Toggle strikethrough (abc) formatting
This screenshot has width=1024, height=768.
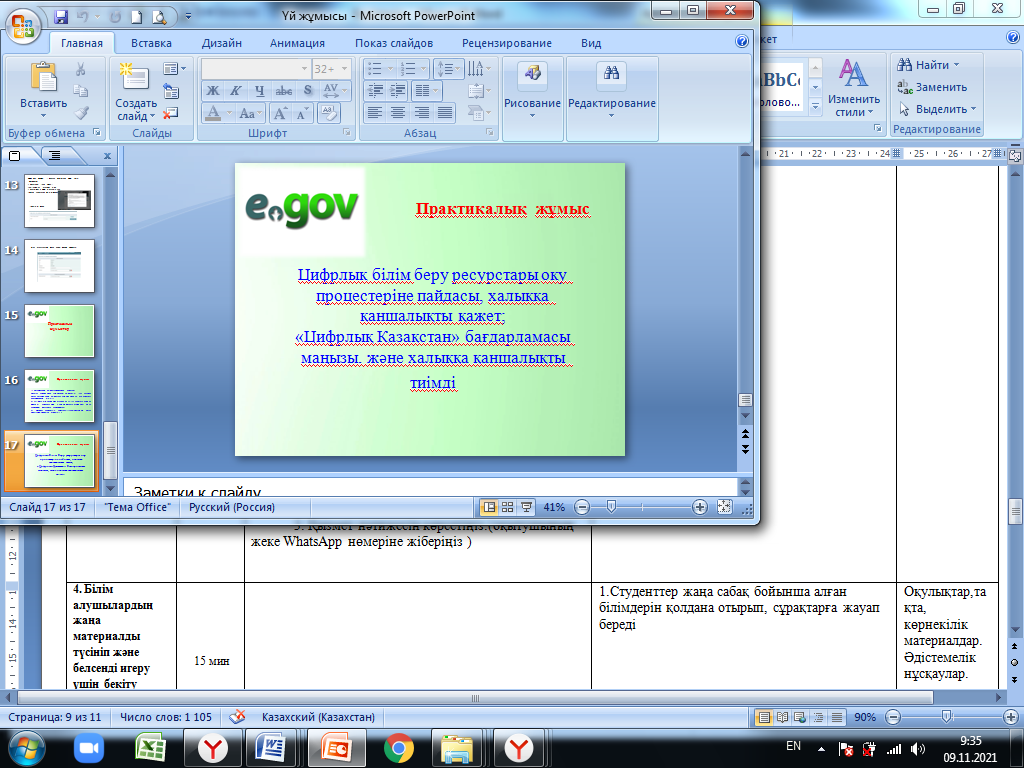tap(283, 91)
